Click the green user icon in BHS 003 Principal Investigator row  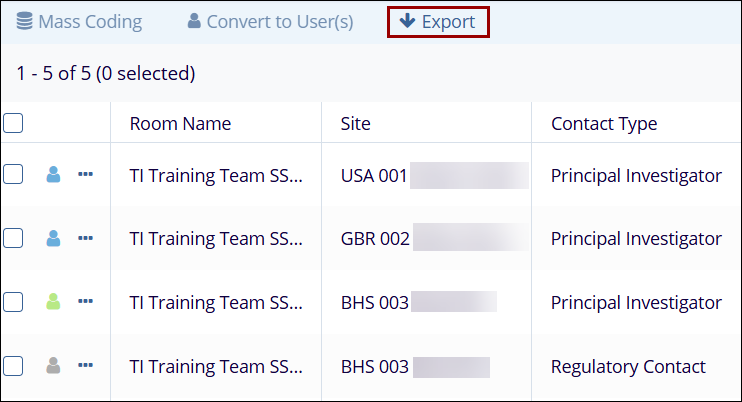54,302
